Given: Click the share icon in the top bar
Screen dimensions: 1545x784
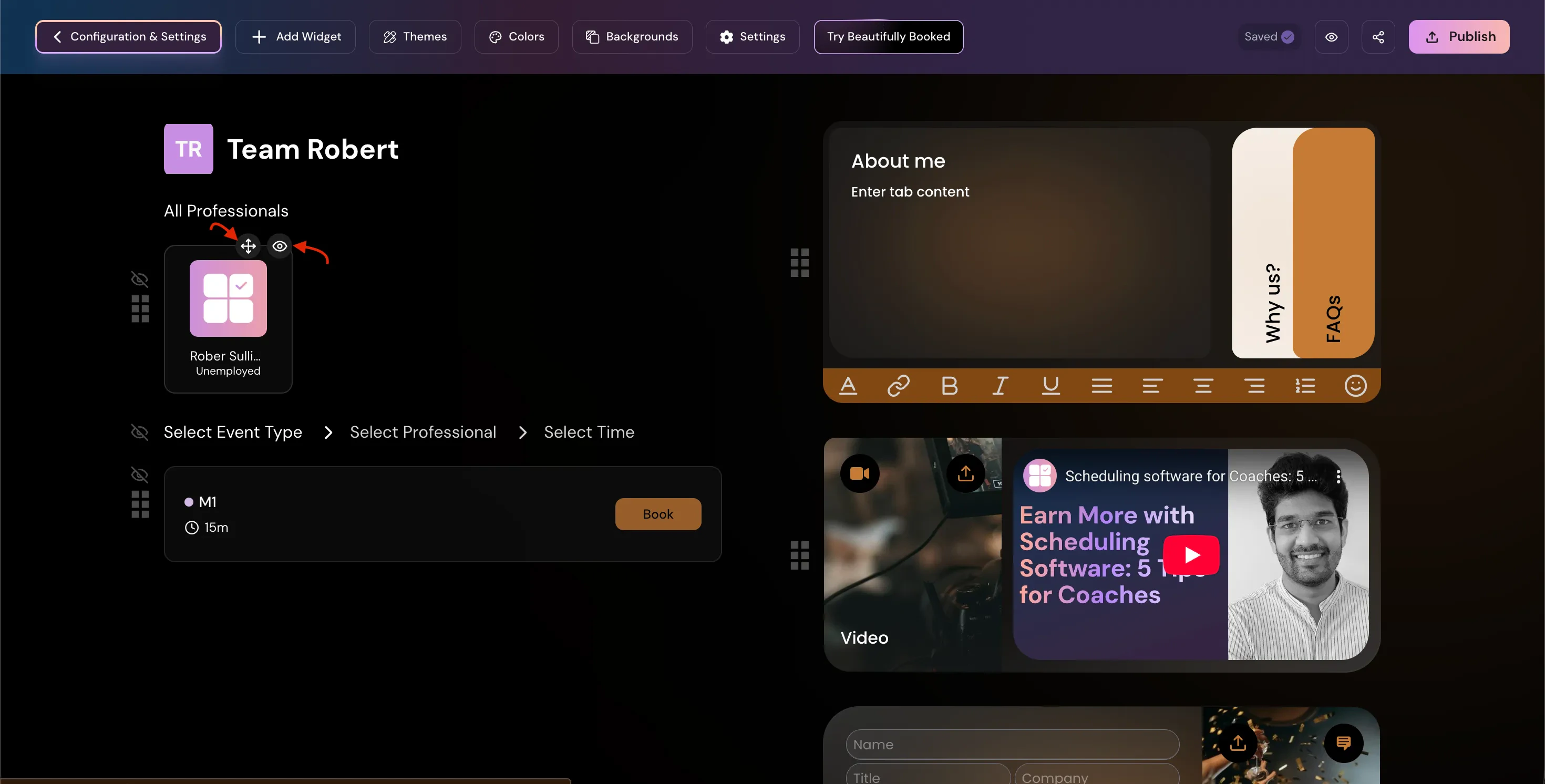Looking at the screenshot, I should 1378,37.
